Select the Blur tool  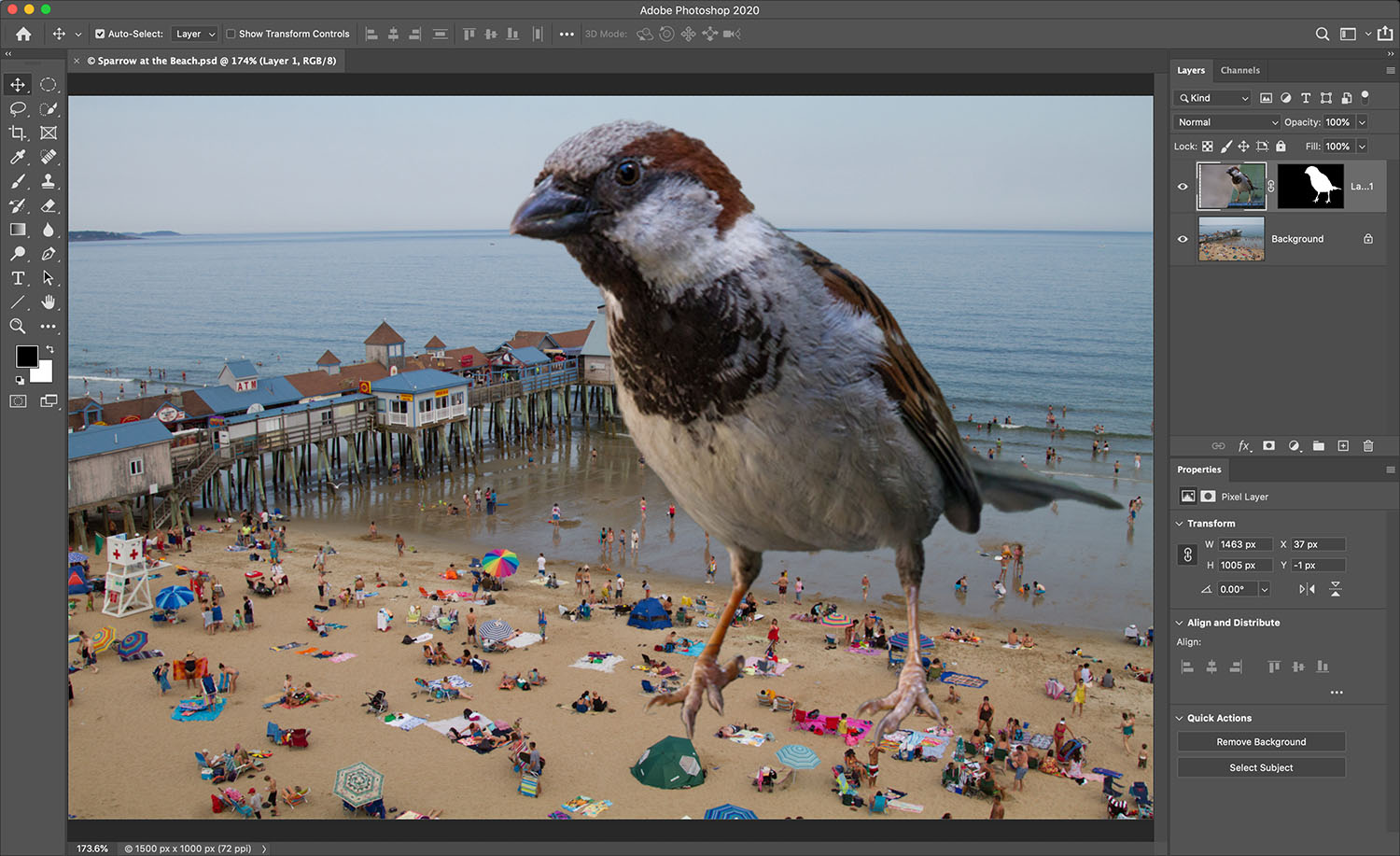[49, 230]
